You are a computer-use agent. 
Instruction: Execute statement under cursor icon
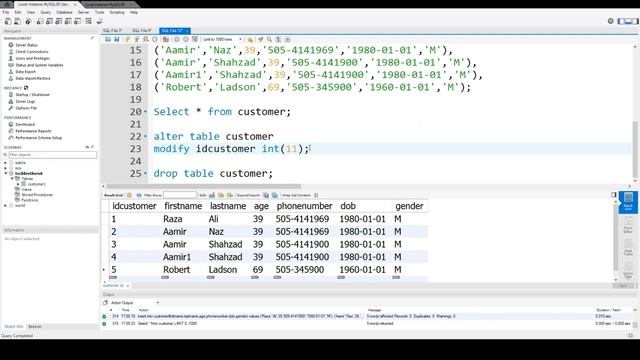pos(137,40)
